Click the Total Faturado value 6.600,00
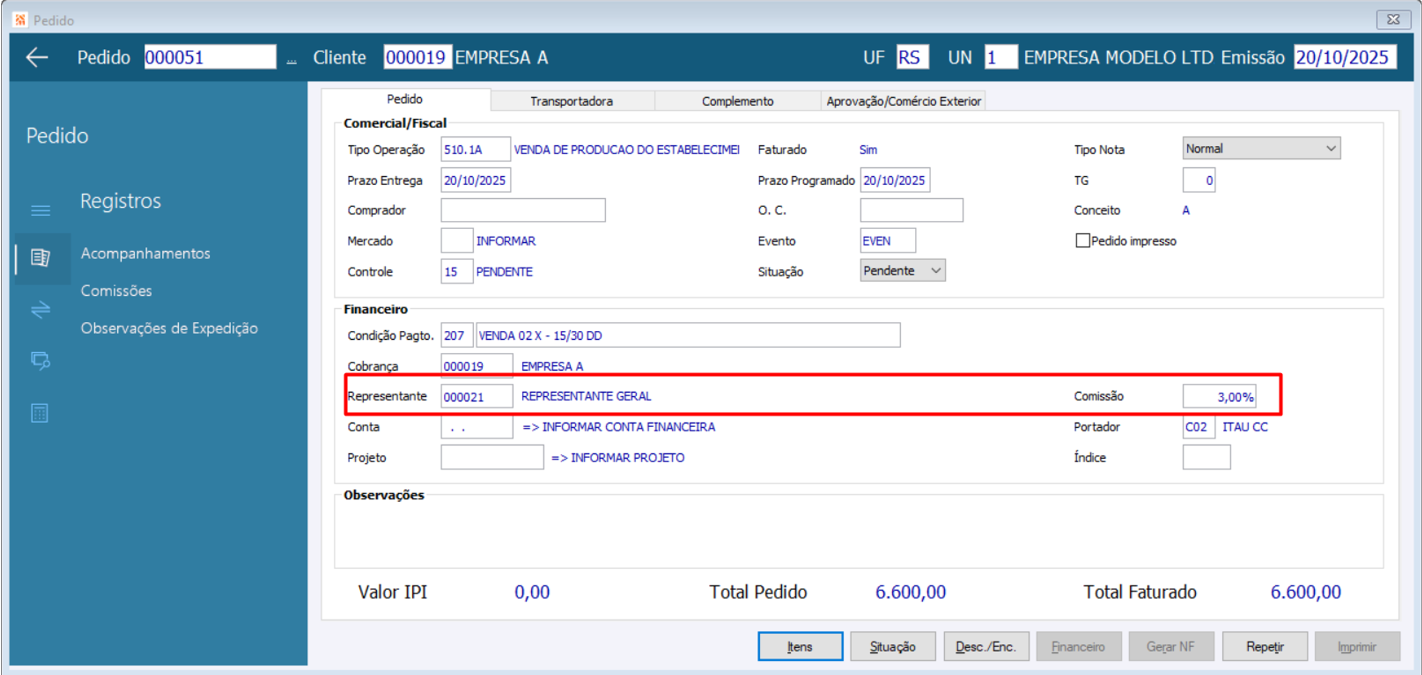The image size is (1422, 675). point(1306,592)
